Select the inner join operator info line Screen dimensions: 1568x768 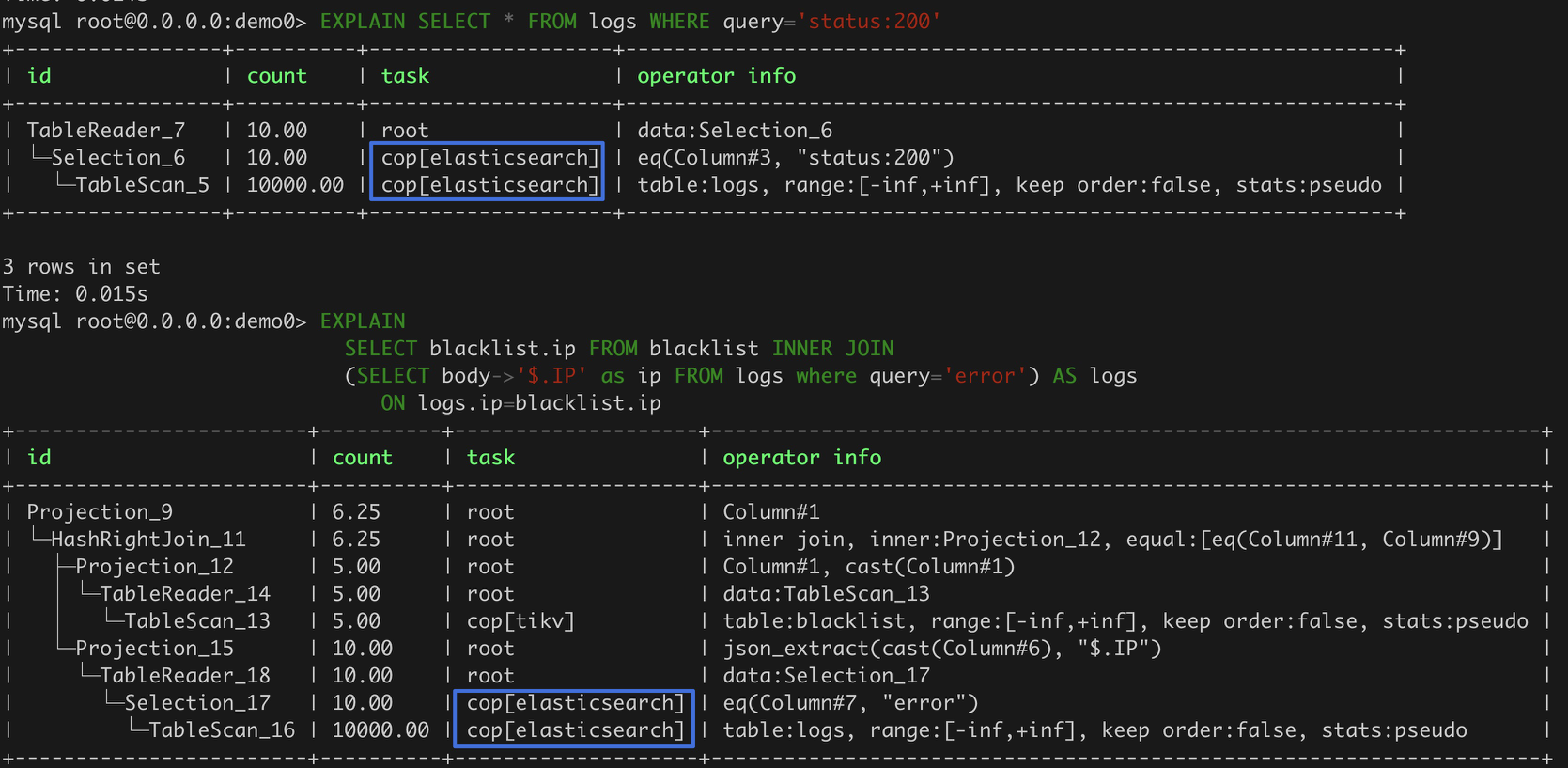pyautogui.click(x=1112, y=540)
